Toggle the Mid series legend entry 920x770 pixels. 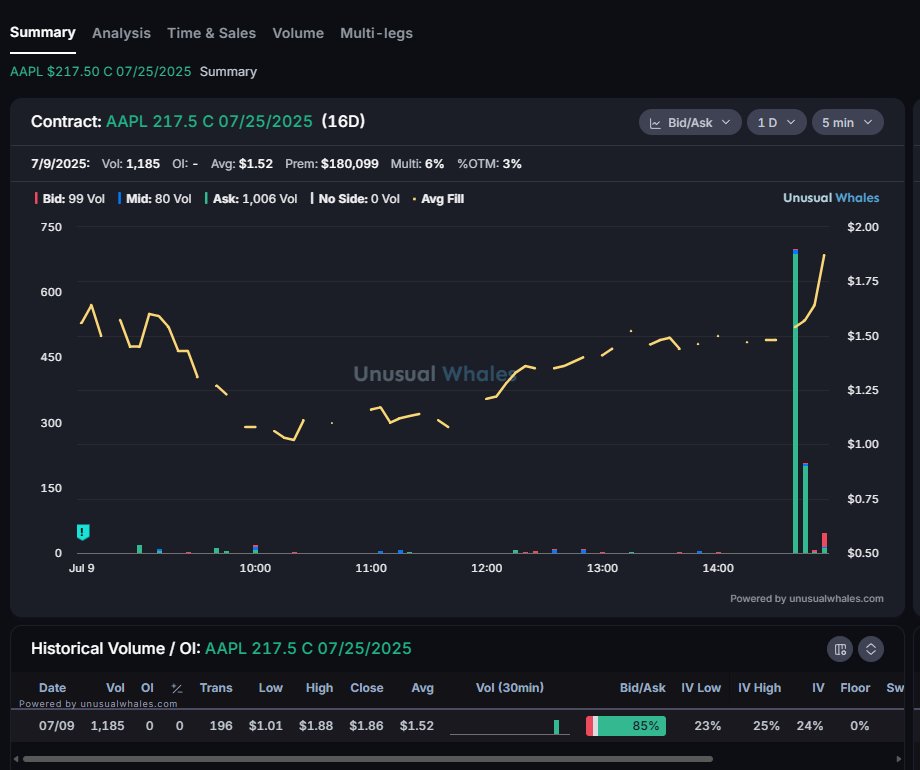155,199
